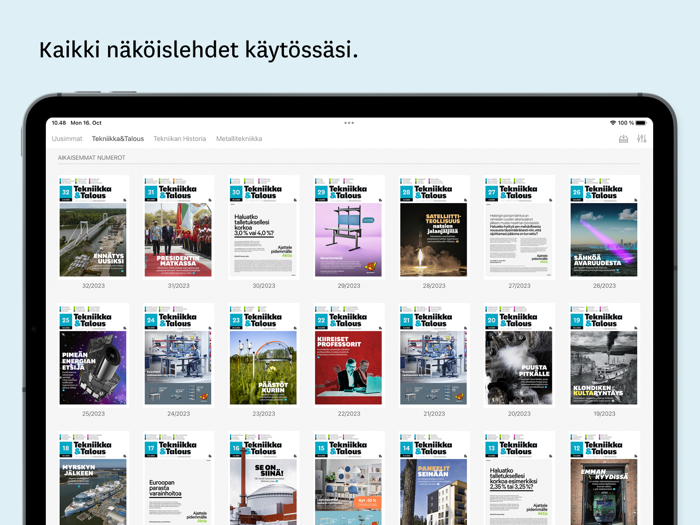Open issue 26/2023 Sähköä avaruudesta
This screenshot has height=525, width=700.
pyautogui.click(x=604, y=227)
